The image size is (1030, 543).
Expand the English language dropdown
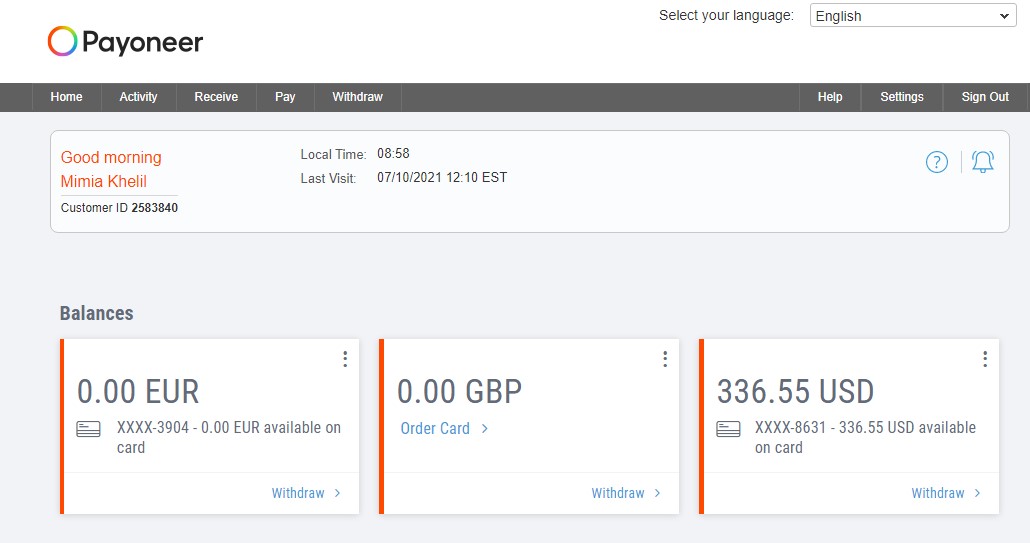pos(913,16)
